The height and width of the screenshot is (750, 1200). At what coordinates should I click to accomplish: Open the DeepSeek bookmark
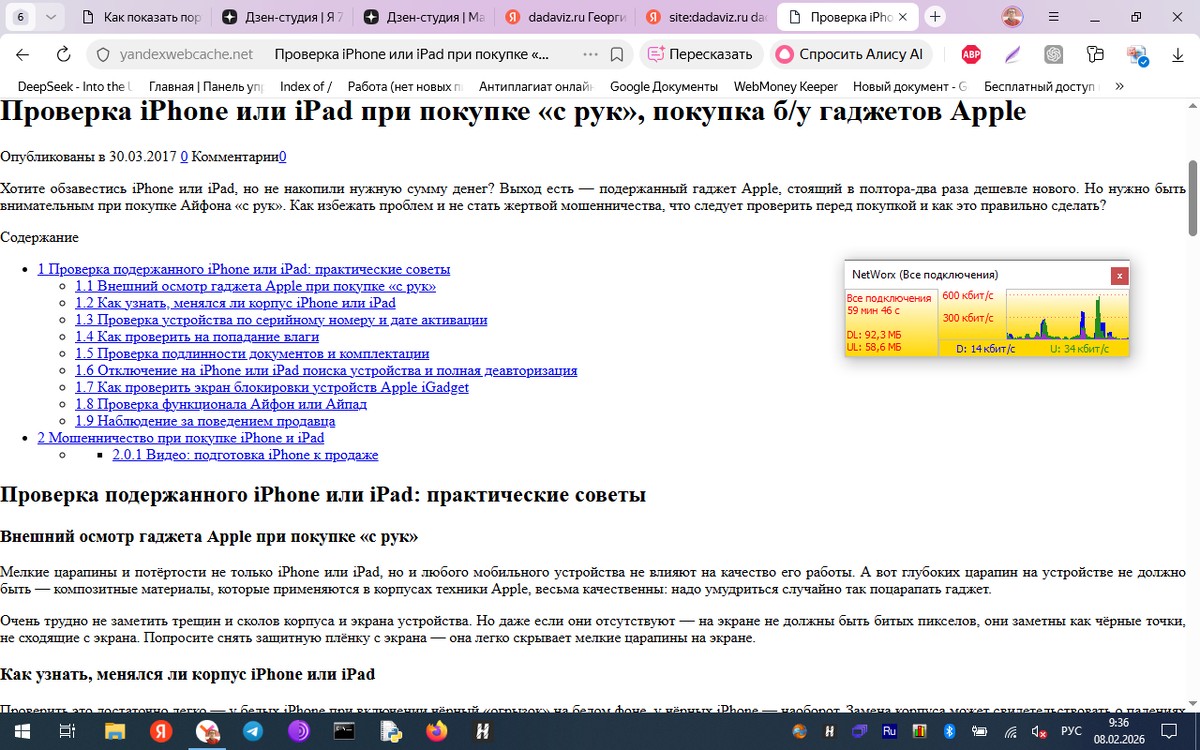[74, 86]
